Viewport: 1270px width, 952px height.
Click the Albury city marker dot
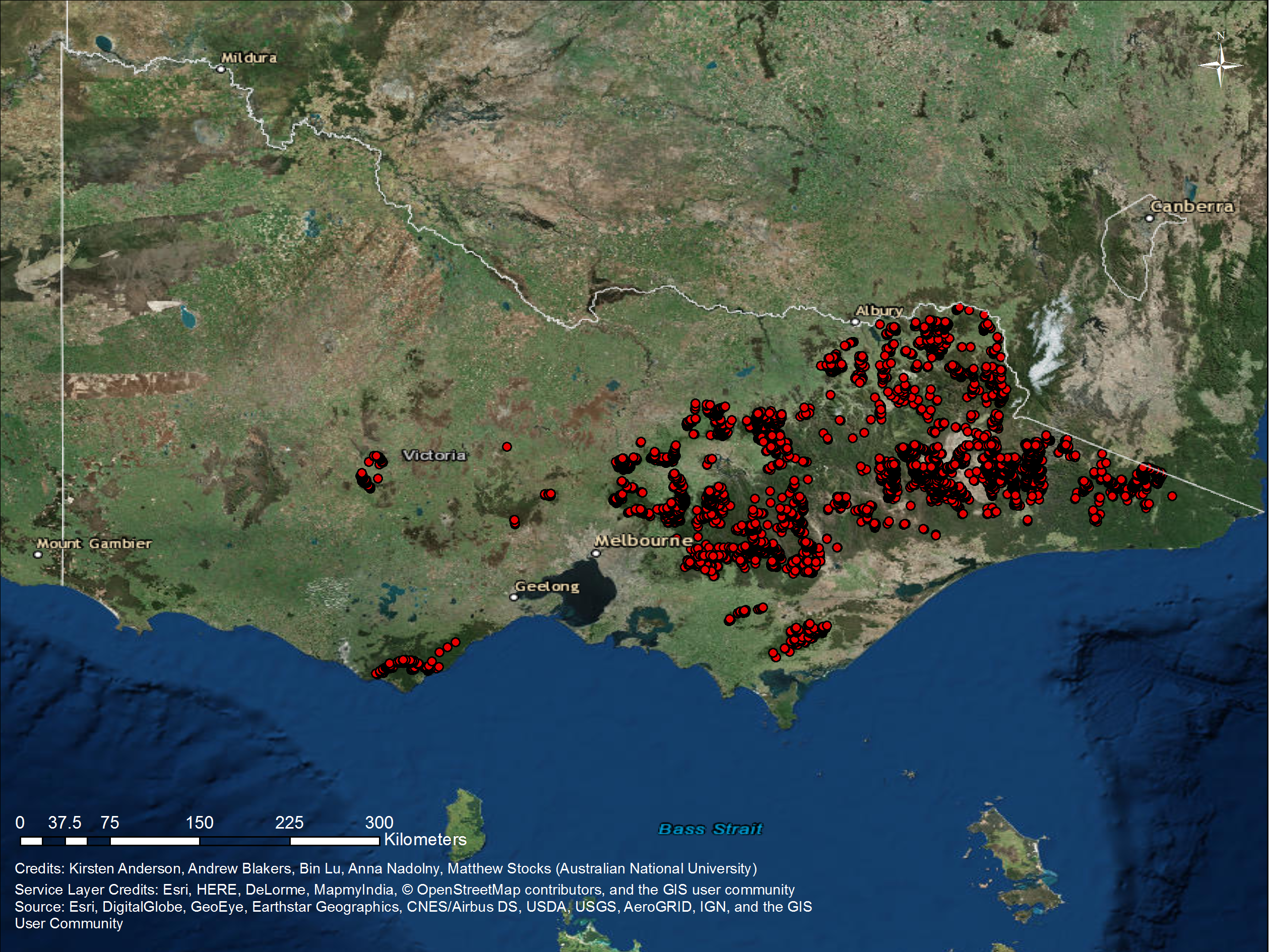(855, 322)
